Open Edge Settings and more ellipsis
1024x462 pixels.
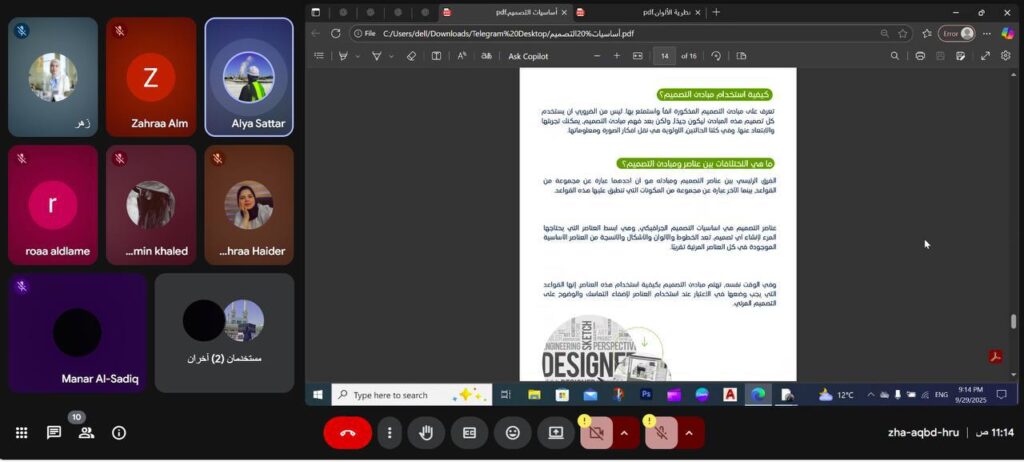pyautogui.click(x=987, y=33)
